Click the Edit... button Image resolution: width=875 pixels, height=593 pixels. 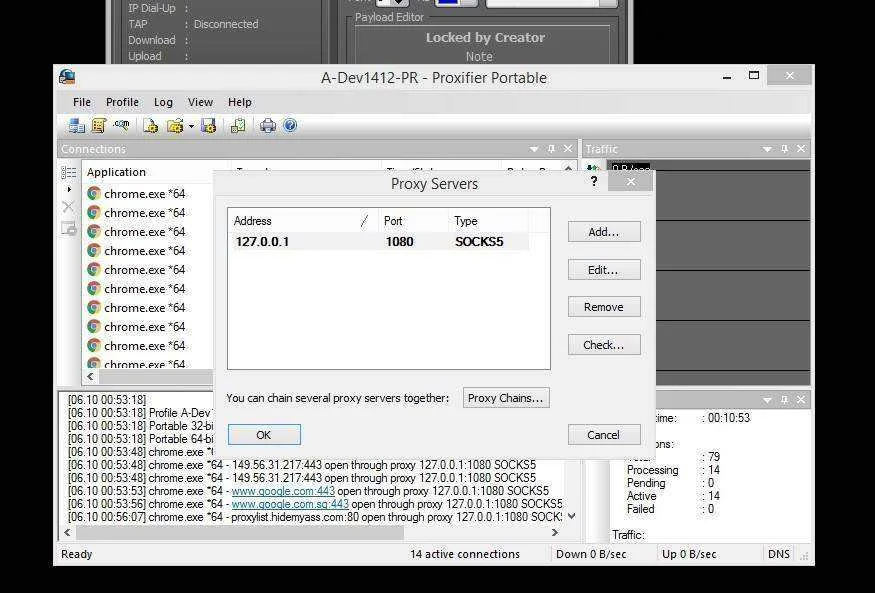click(x=604, y=270)
